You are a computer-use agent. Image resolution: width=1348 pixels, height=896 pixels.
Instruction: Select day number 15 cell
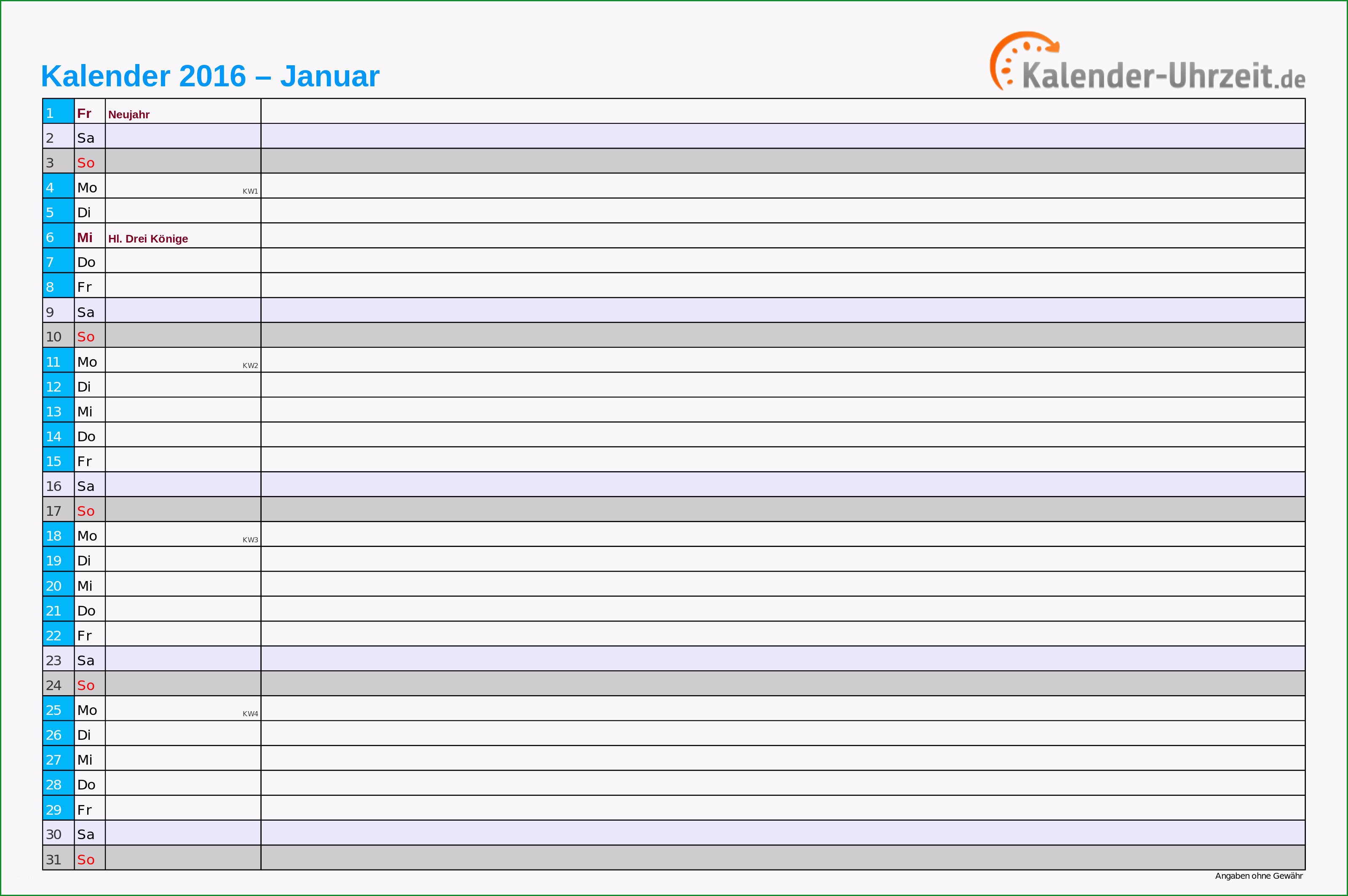point(58,459)
